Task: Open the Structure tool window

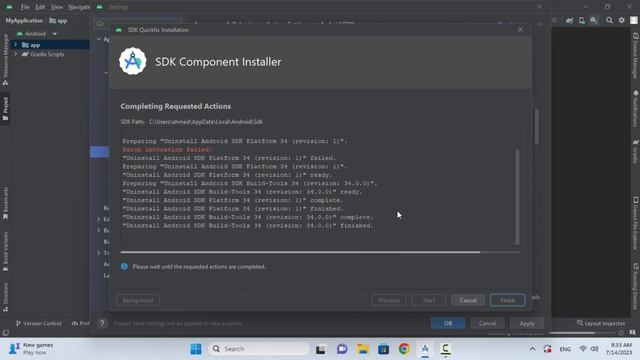Action: pyautogui.click(x=5, y=297)
